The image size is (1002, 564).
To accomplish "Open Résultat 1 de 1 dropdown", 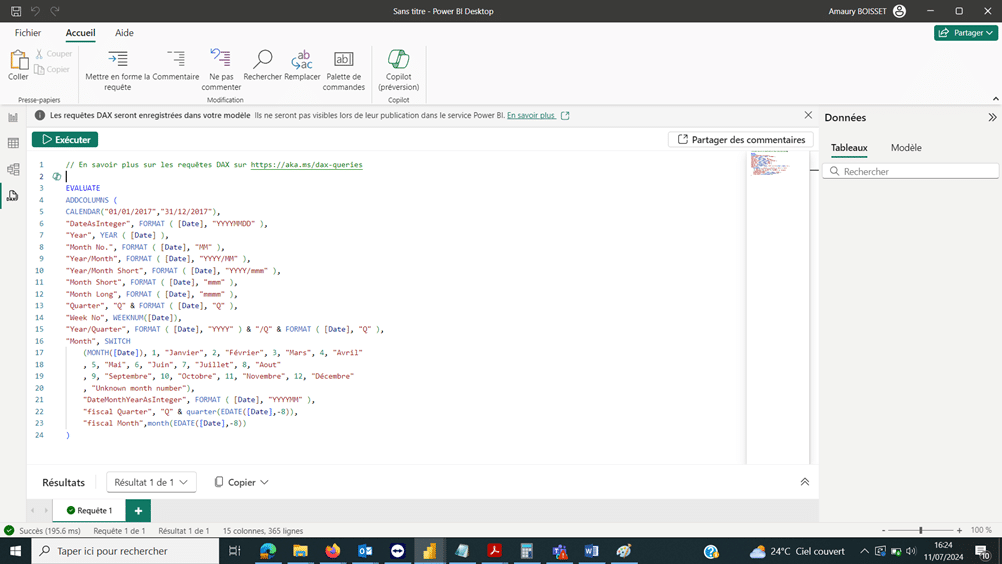I will tap(151, 482).
